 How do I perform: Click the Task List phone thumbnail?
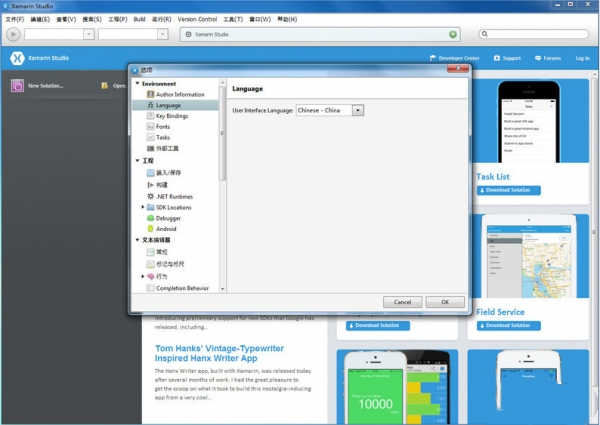click(528, 121)
